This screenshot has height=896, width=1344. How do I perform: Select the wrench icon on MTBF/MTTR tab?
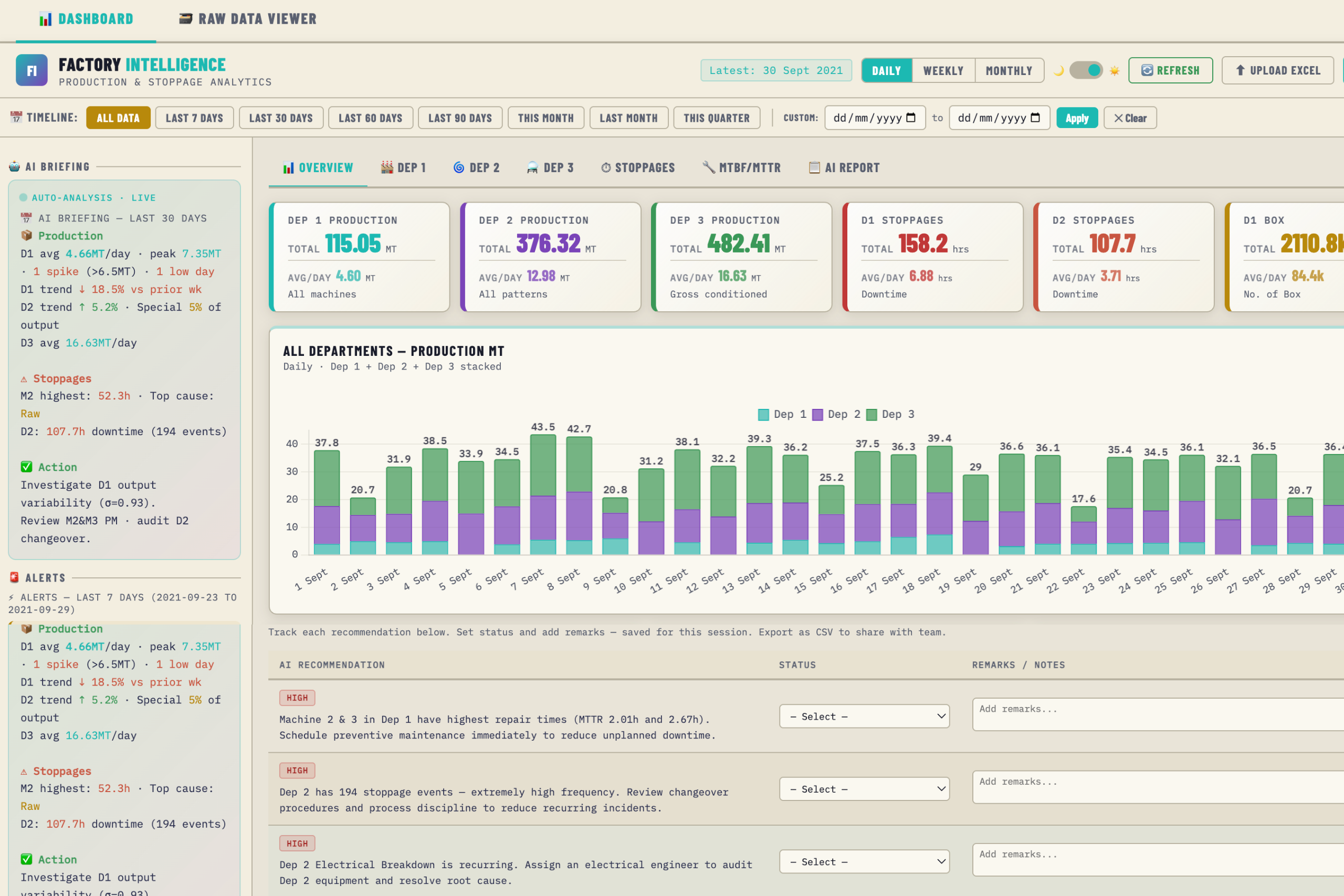(709, 167)
